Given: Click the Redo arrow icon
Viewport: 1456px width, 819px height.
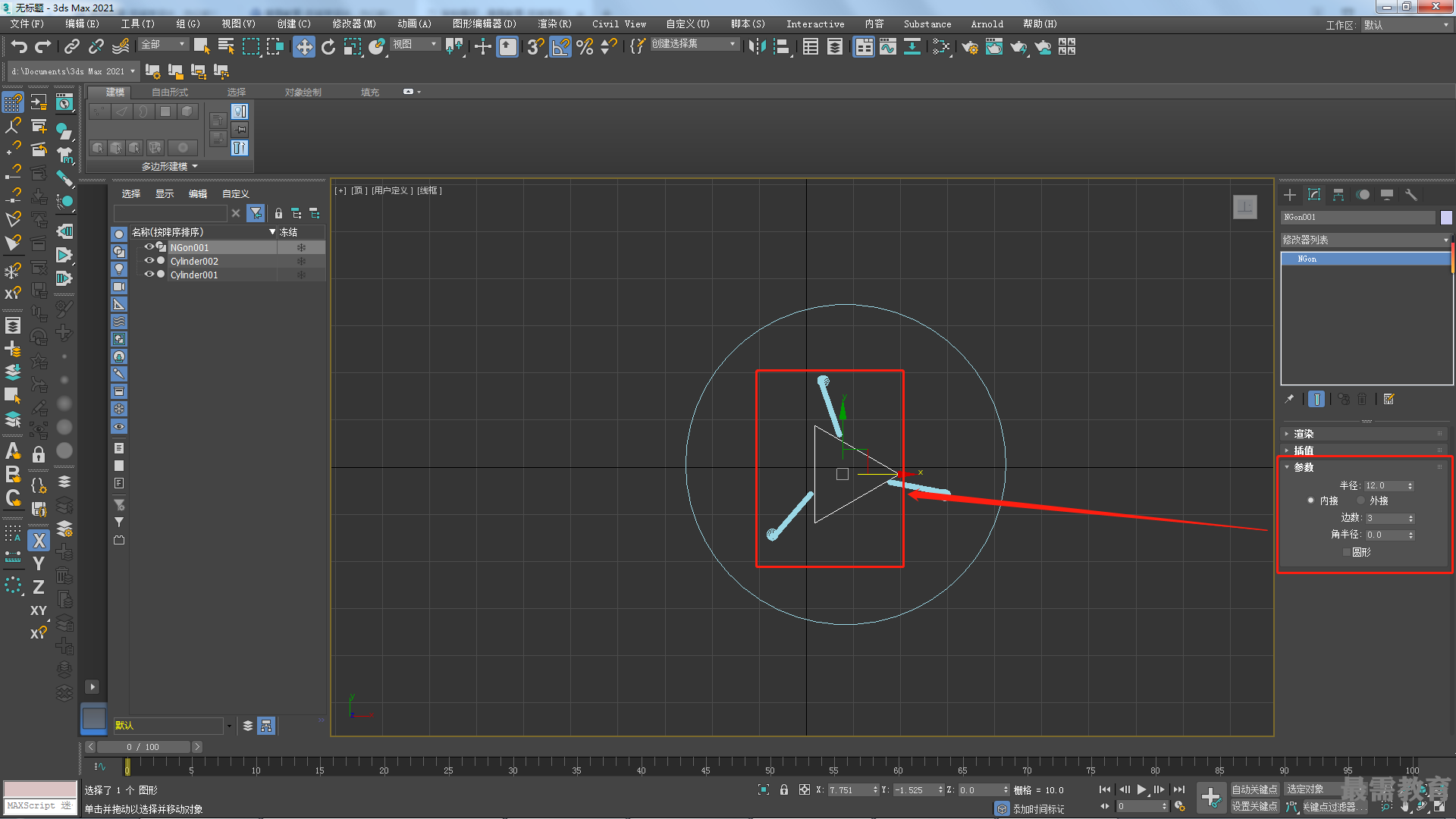Looking at the screenshot, I should pyautogui.click(x=43, y=47).
